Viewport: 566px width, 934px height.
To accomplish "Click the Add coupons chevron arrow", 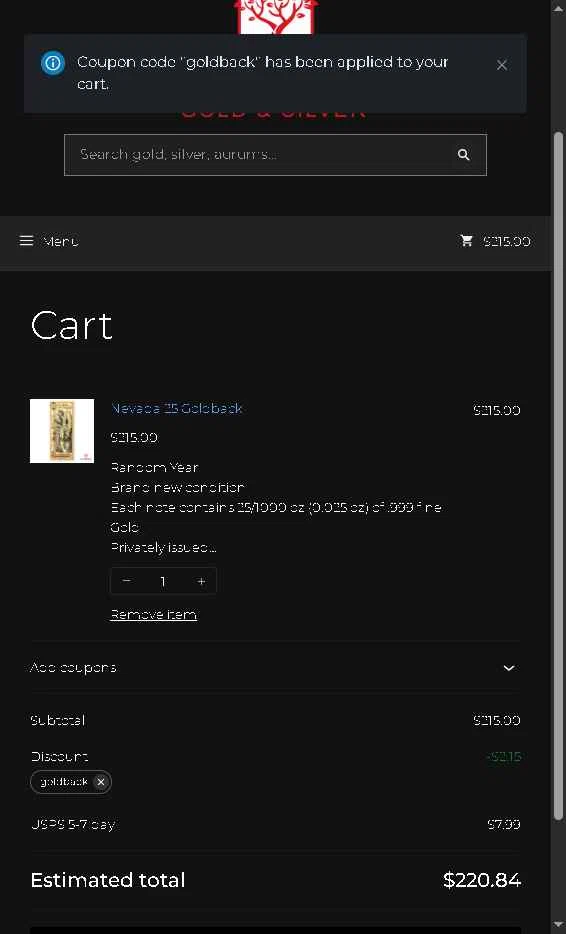I will click(509, 668).
